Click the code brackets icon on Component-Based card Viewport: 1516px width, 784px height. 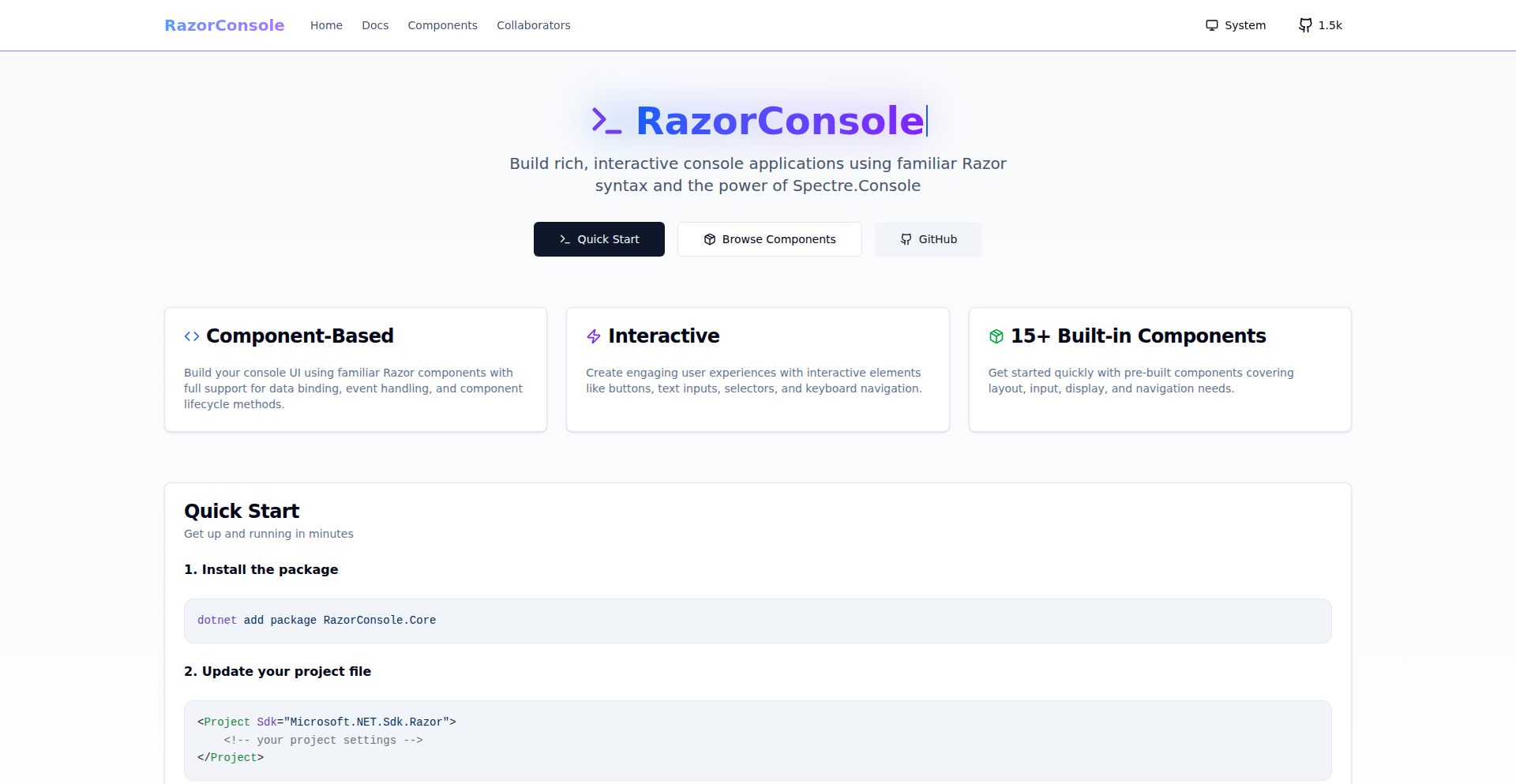tap(192, 336)
